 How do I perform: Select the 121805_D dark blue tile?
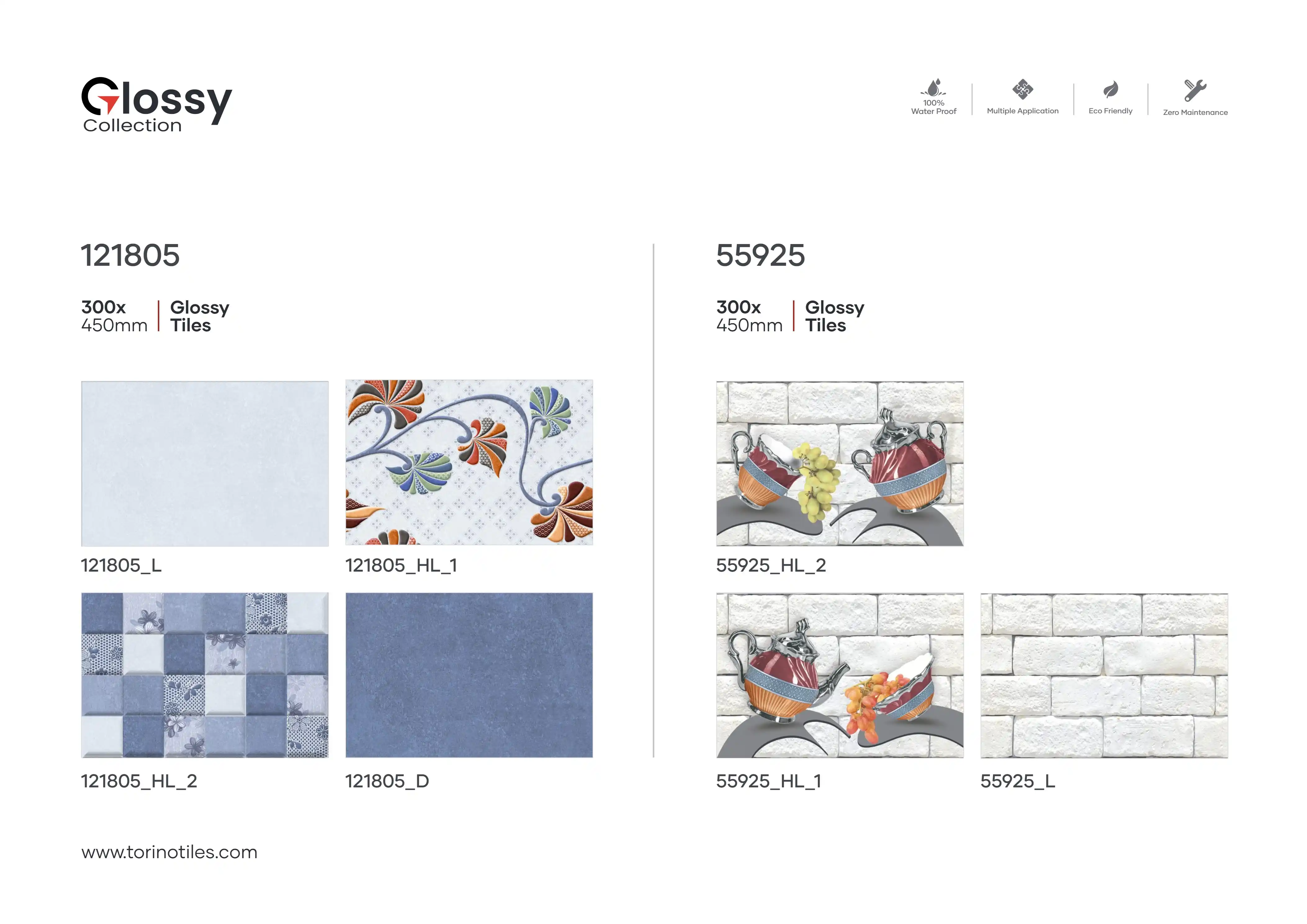[469, 675]
